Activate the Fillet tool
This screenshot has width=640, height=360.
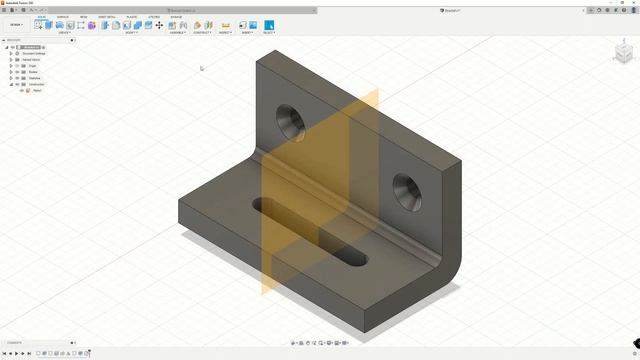click(x=116, y=25)
